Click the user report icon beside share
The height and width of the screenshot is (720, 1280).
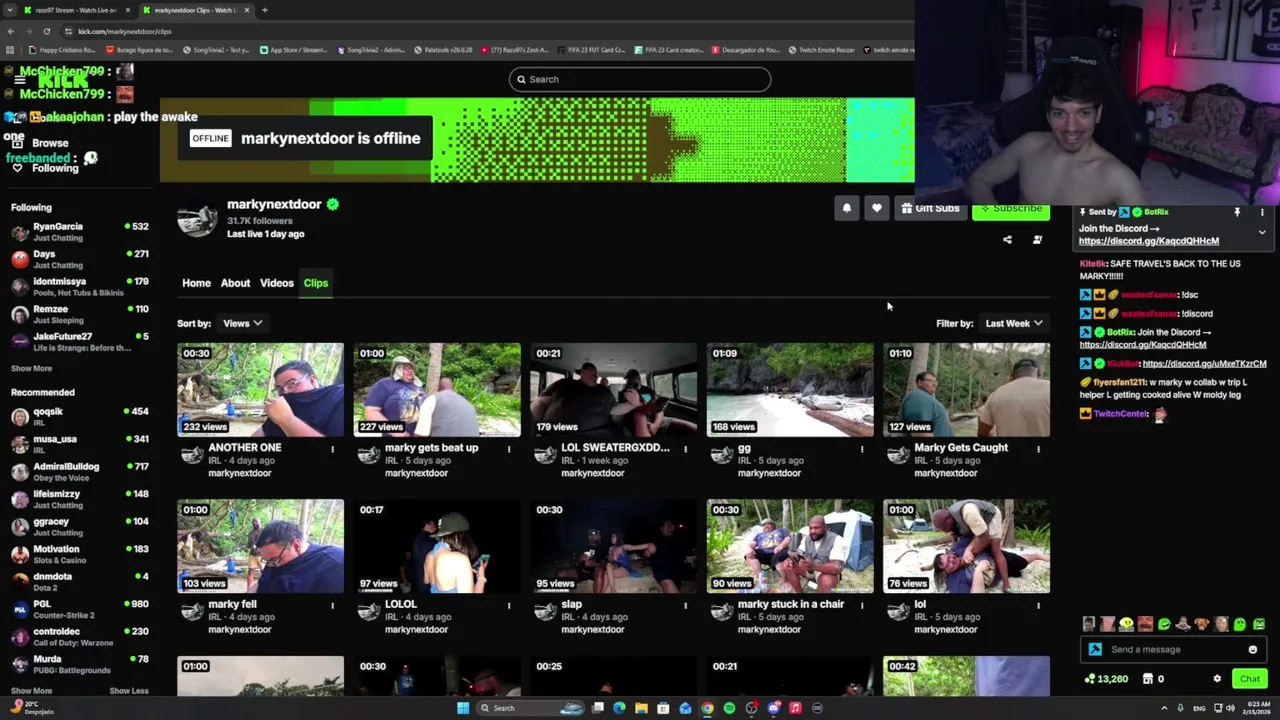1037,240
